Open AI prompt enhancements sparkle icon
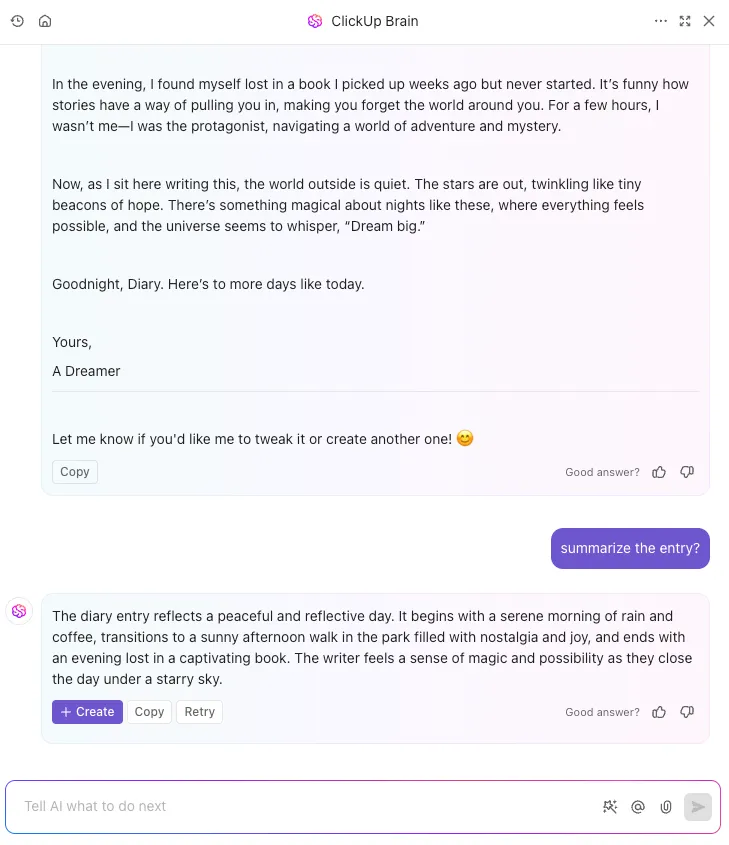Image resolution: width=729 pixels, height=845 pixels. click(x=610, y=807)
